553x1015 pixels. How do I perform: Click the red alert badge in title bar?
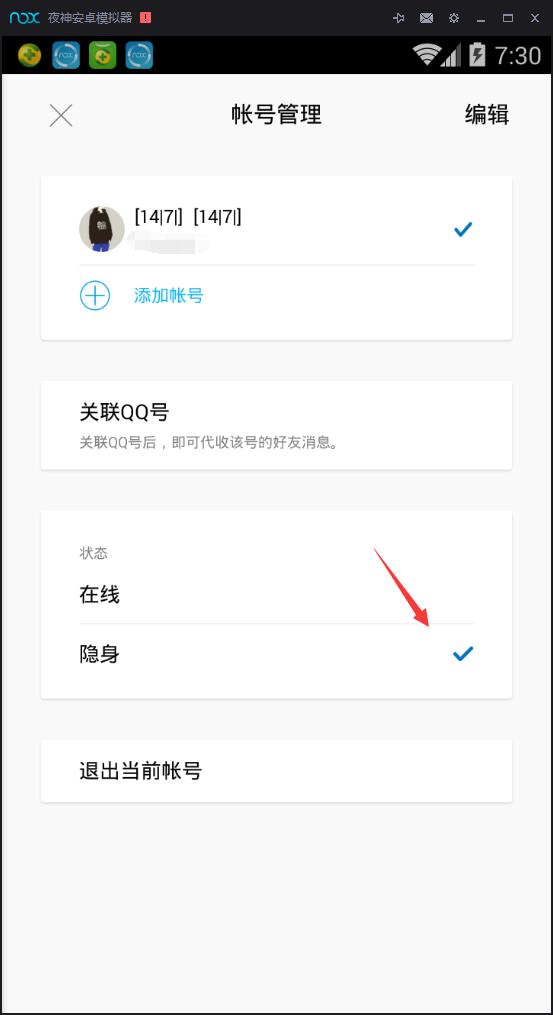pyautogui.click(x=145, y=18)
